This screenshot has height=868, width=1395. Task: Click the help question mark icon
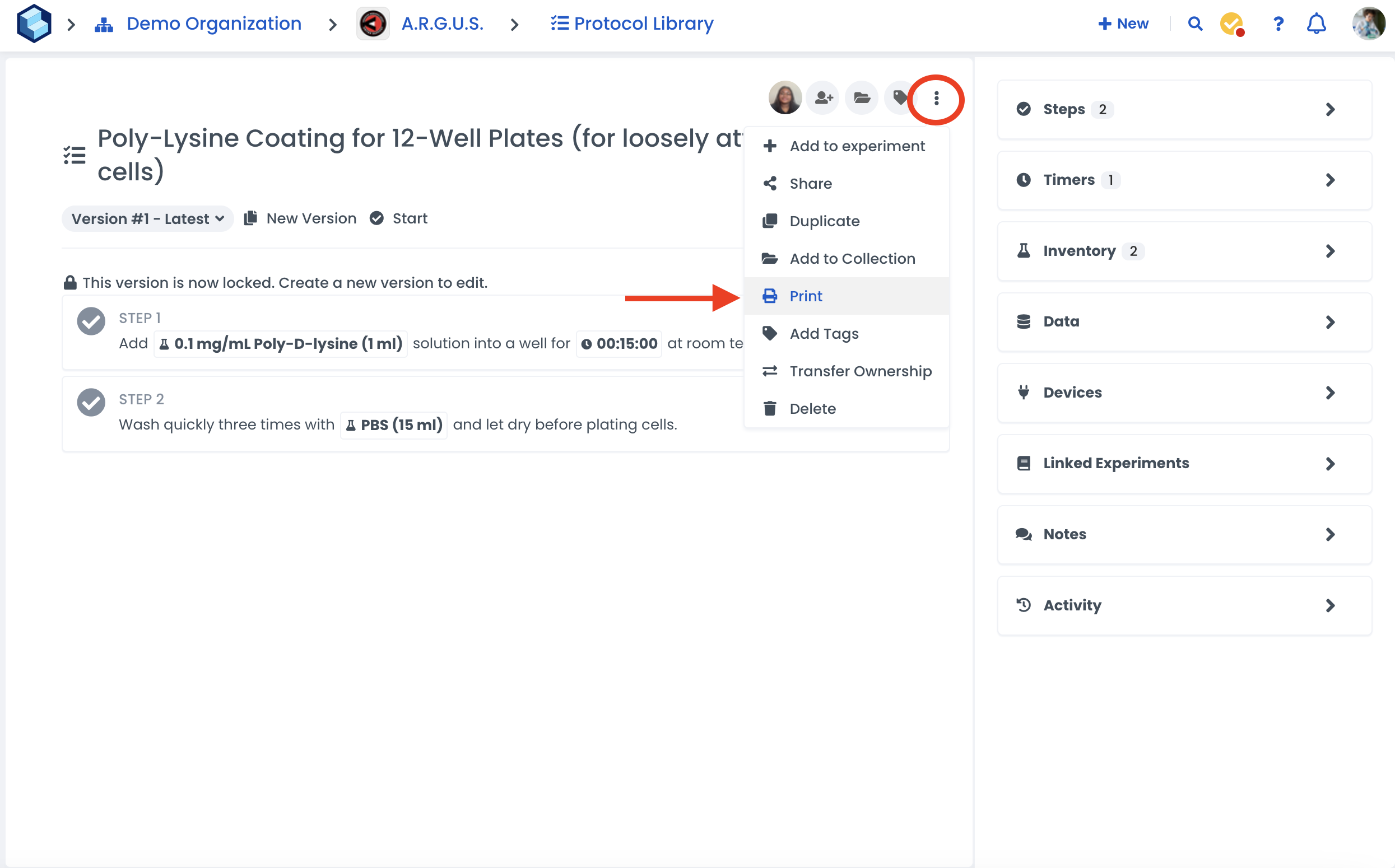click(1278, 24)
